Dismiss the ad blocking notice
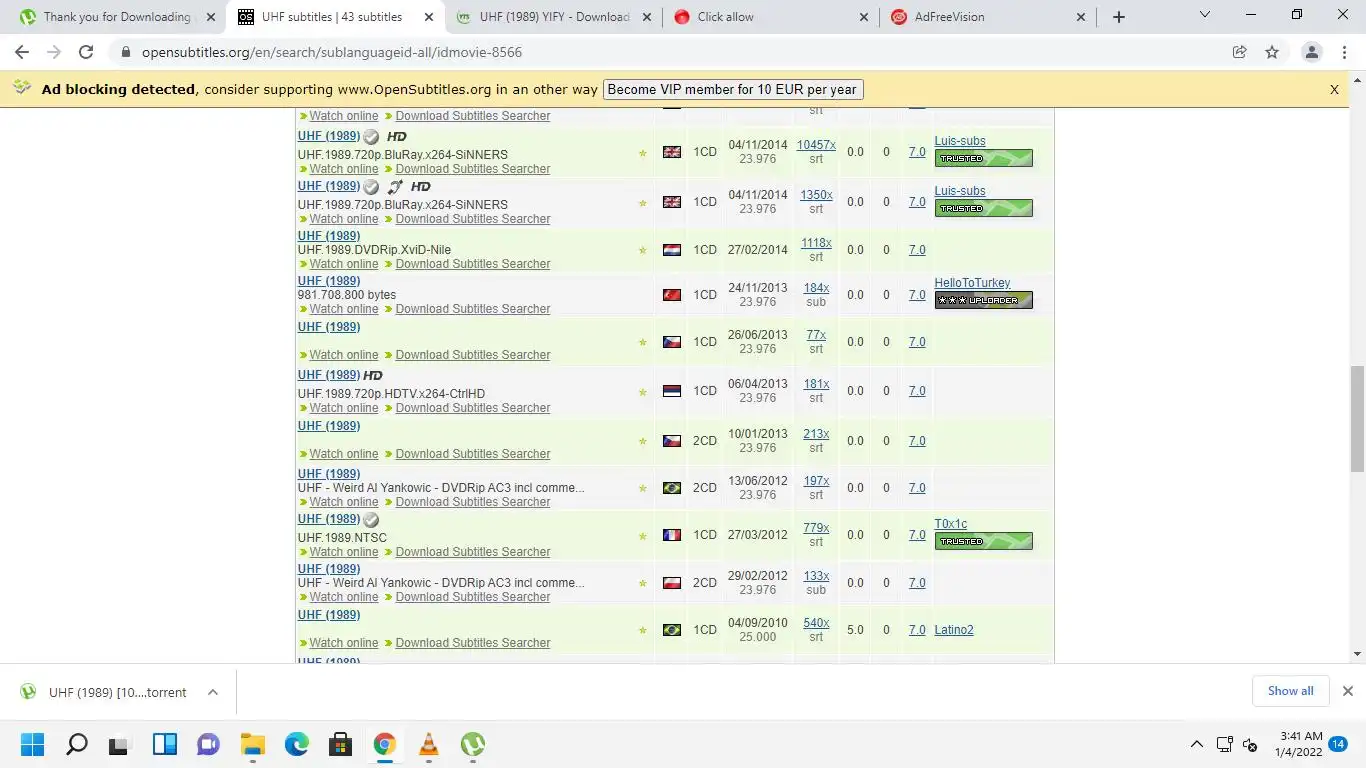Screen dimensions: 1366x768 1334,89
